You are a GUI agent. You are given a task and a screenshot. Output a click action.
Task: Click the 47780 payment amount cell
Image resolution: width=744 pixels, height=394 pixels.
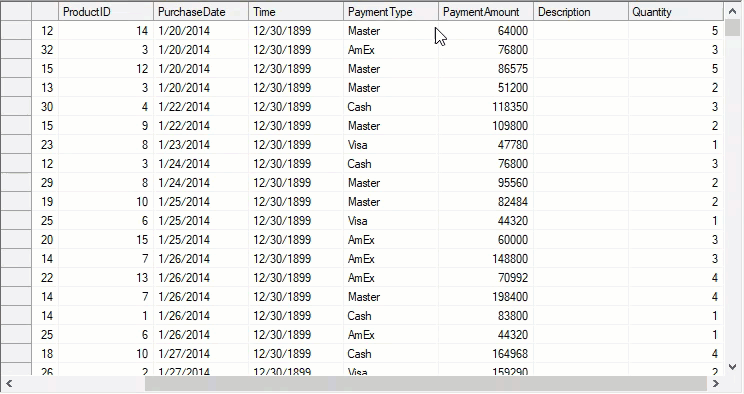[x=485, y=145]
